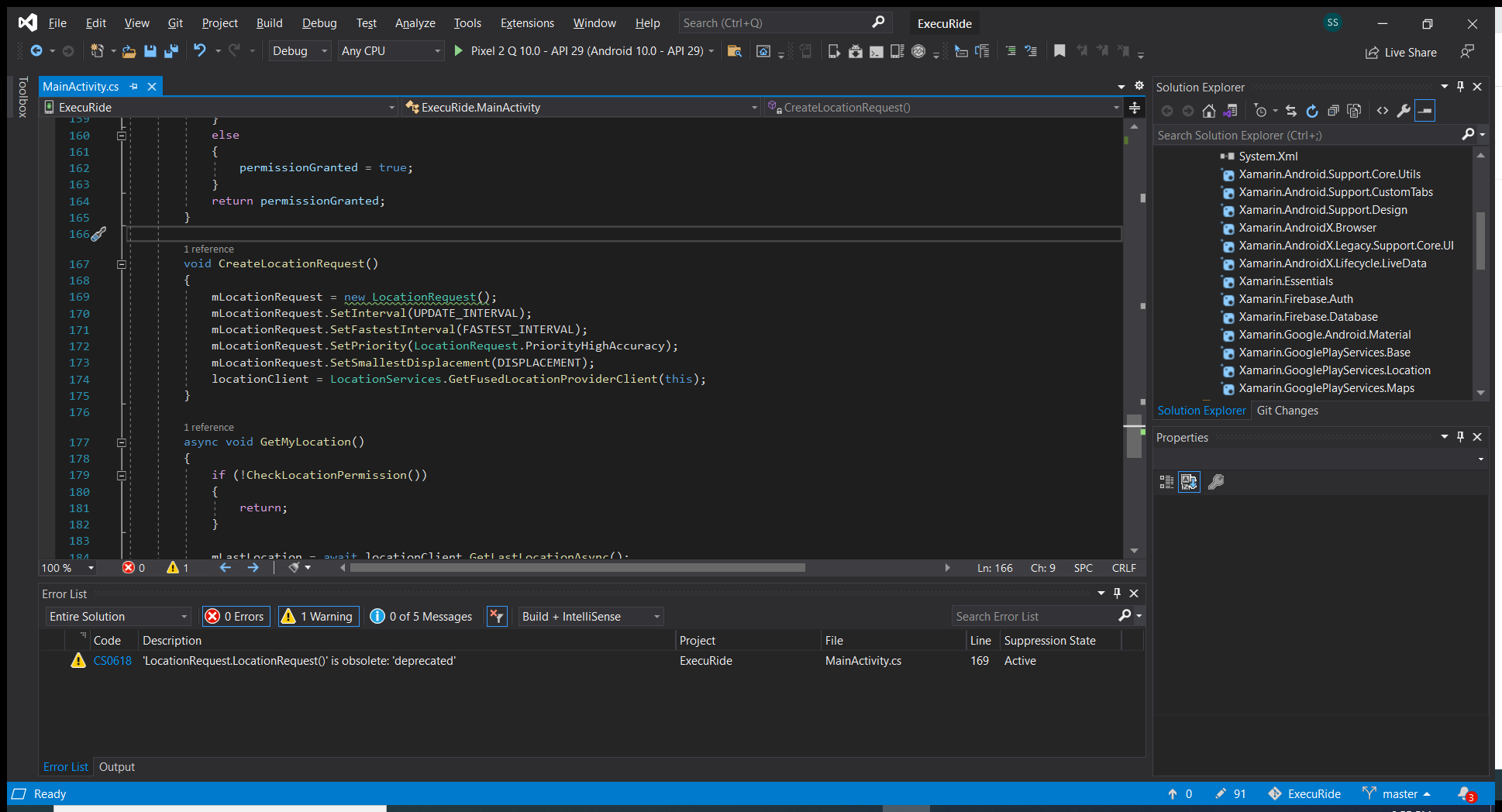This screenshot has height=812, width=1502.
Task: Toggle the 0 Errors filter button
Action: click(236, 617)
